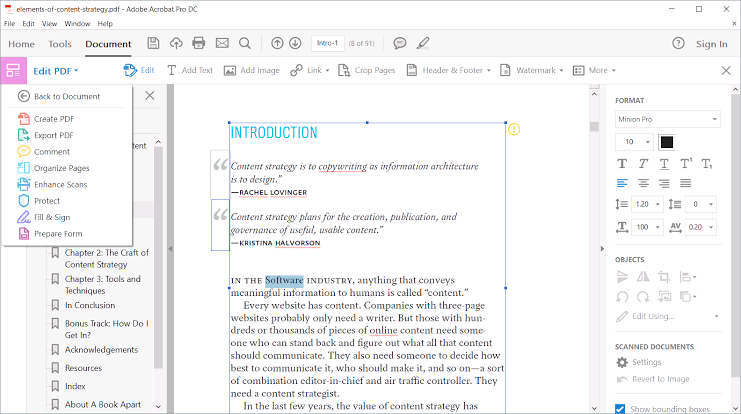Choose Add Image tool
The width and height of the screenshot is (741, 414).
point(252,70)
